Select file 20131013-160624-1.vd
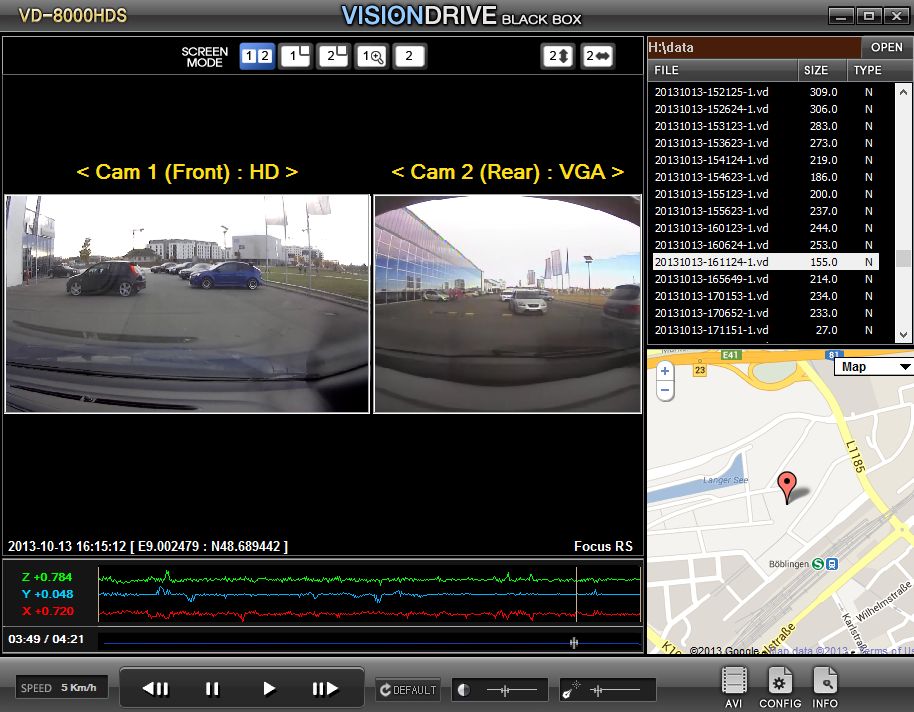Screen dimensions: 914x712 click(765, 245)
